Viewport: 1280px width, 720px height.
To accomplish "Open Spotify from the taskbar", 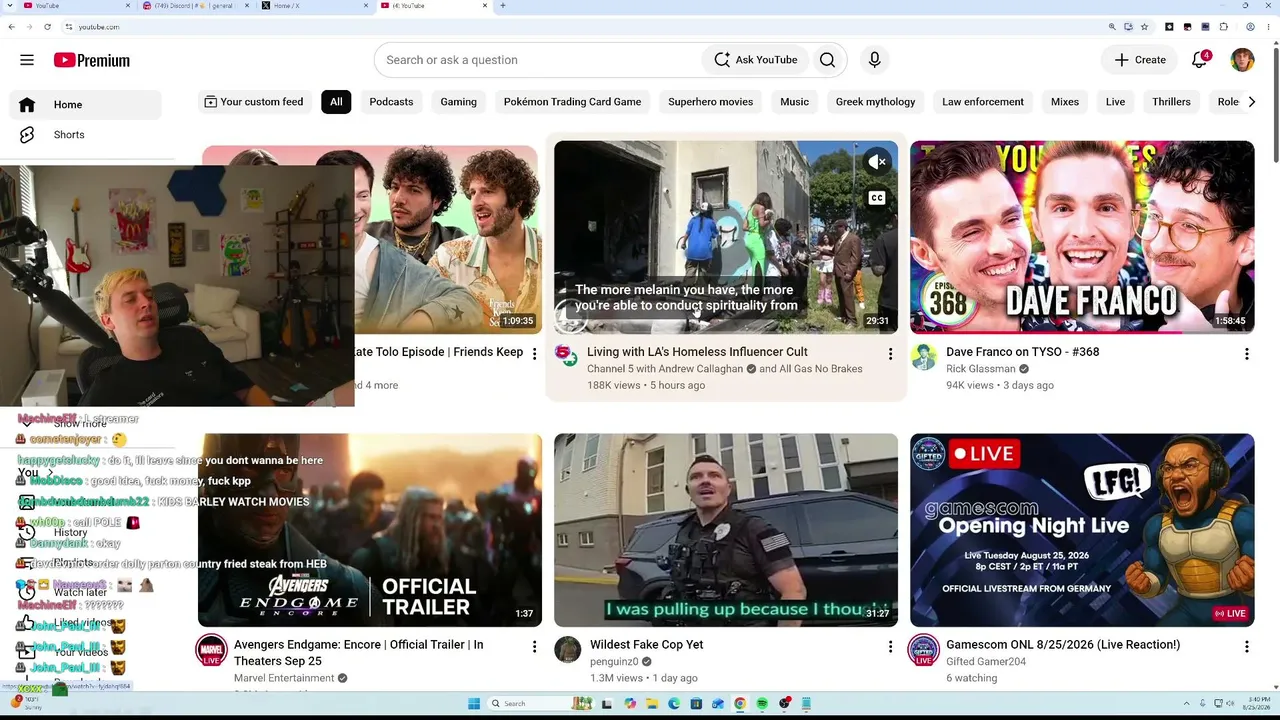I will [x=762, y=704].
